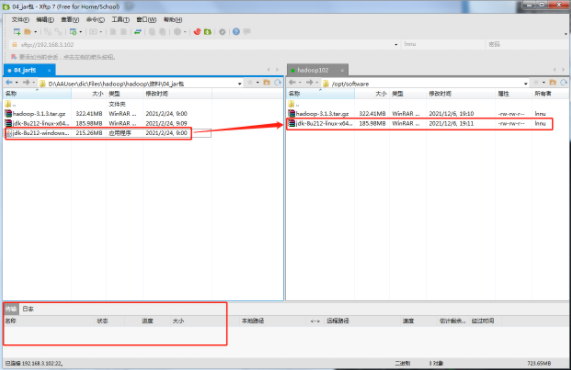Expand the remote path dropdown
571x370 pixels.
pyautogui.click(x=526, y=83)
